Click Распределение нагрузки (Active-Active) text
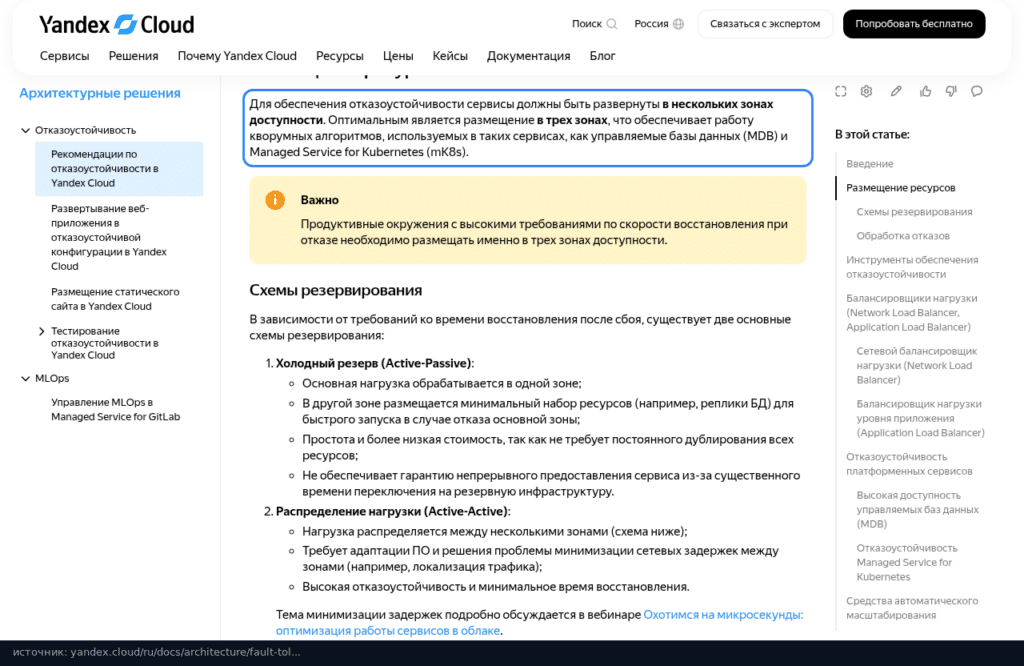Image resolution: width=1024 pixels, height=666 pixels. tap(392, 512)
